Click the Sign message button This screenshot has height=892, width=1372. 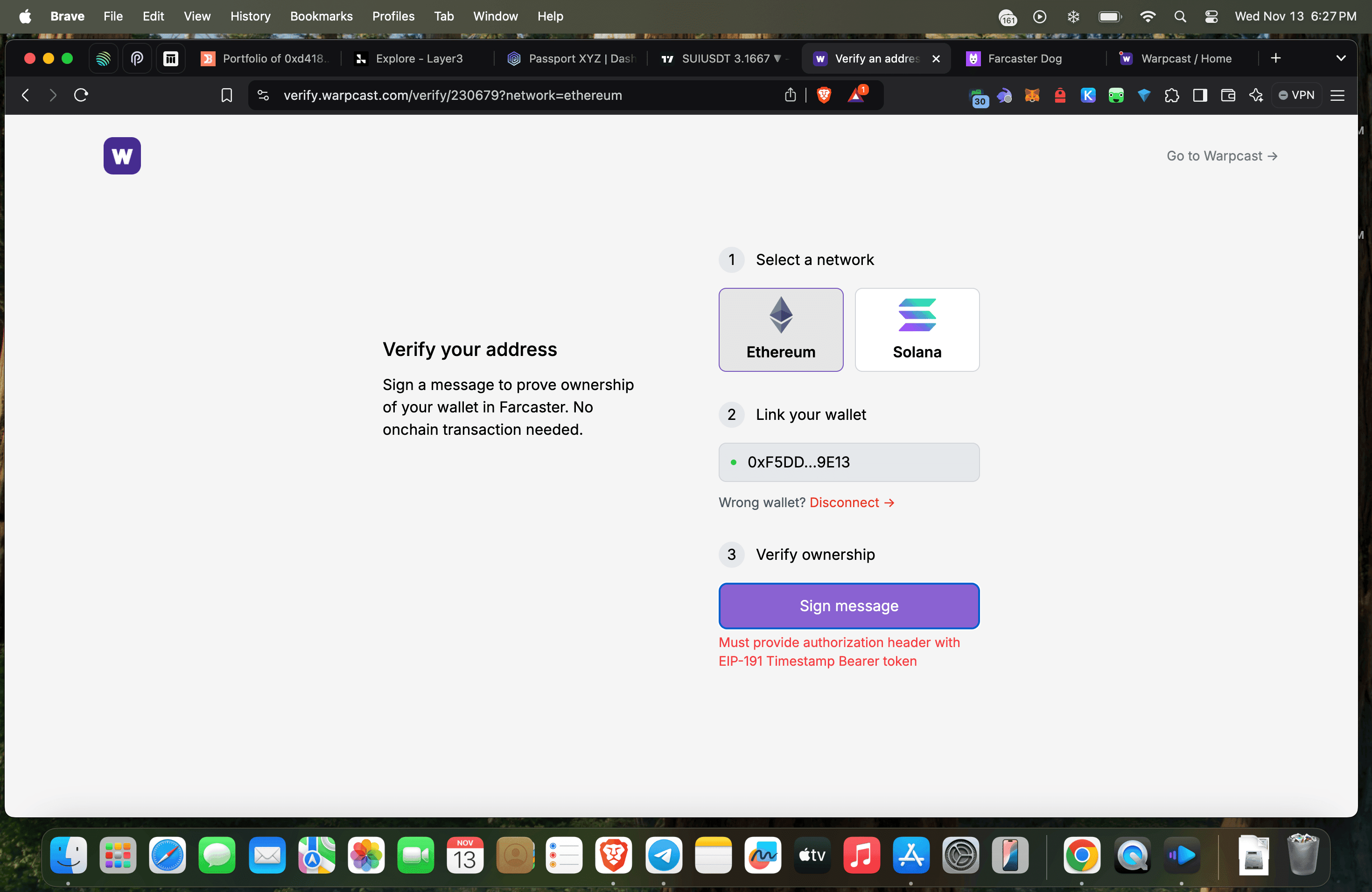(848, 606)
